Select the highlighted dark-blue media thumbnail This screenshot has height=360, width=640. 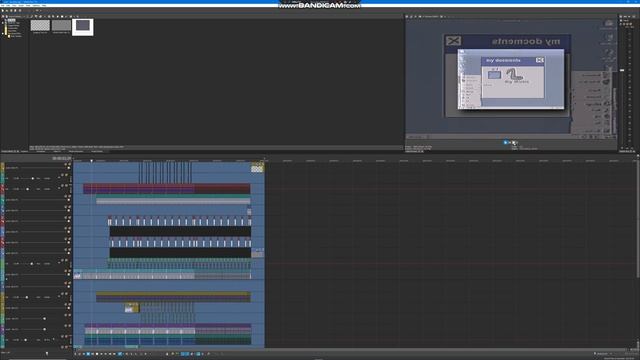[83, 27]
